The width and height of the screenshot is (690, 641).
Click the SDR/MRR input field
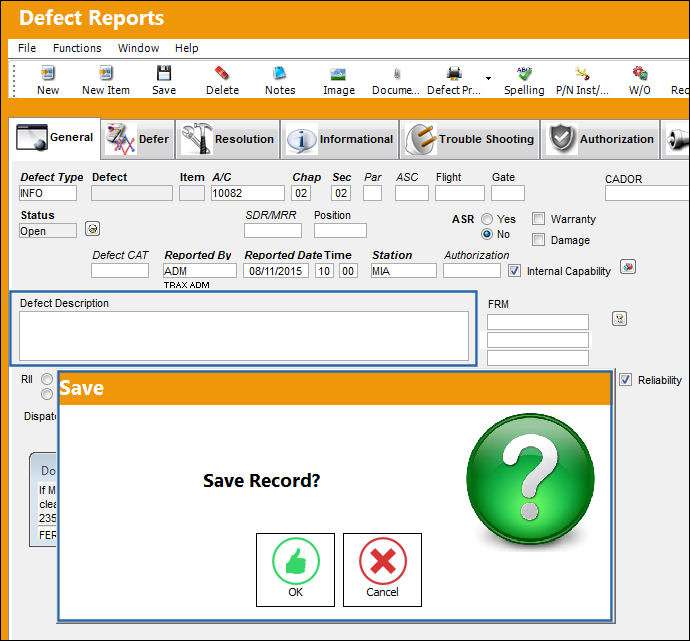coord(273,231)
